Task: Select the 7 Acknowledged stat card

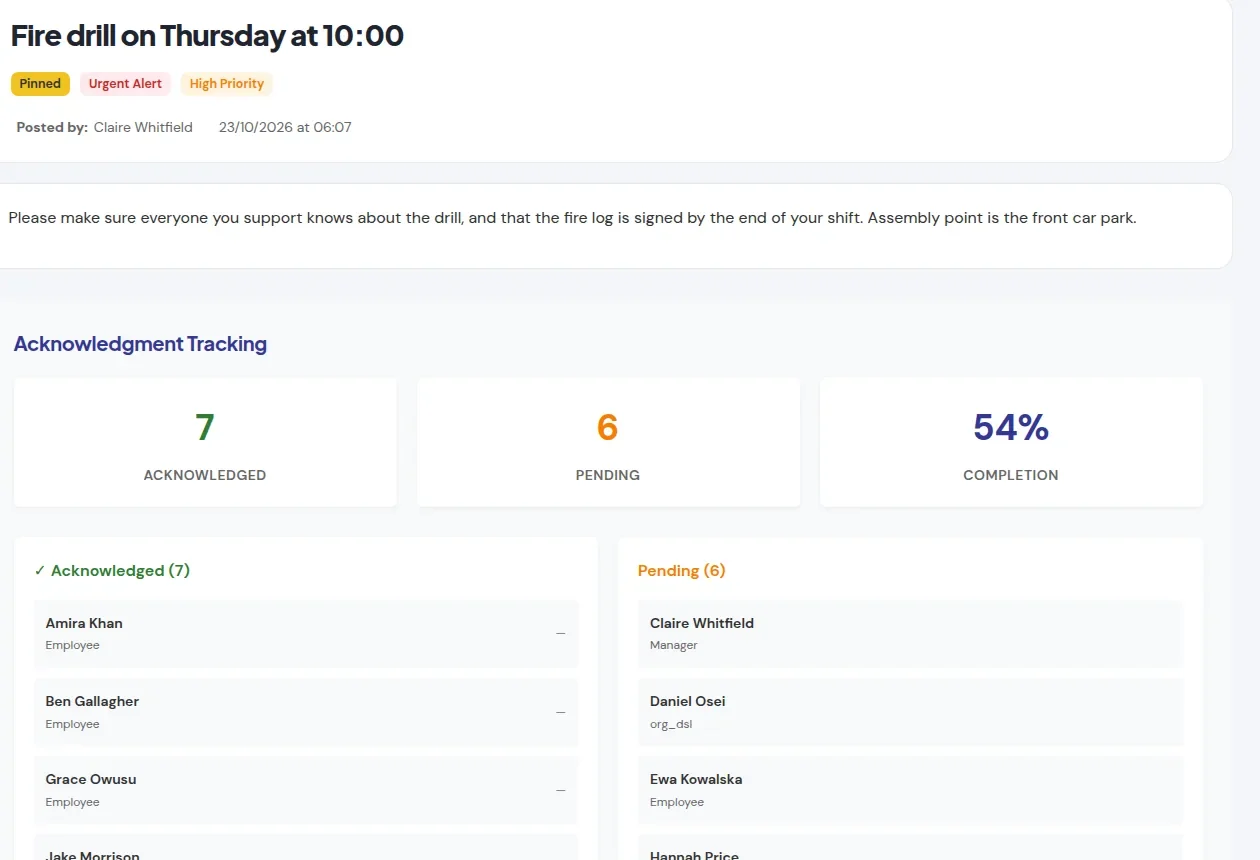Action: click(205, 442)
